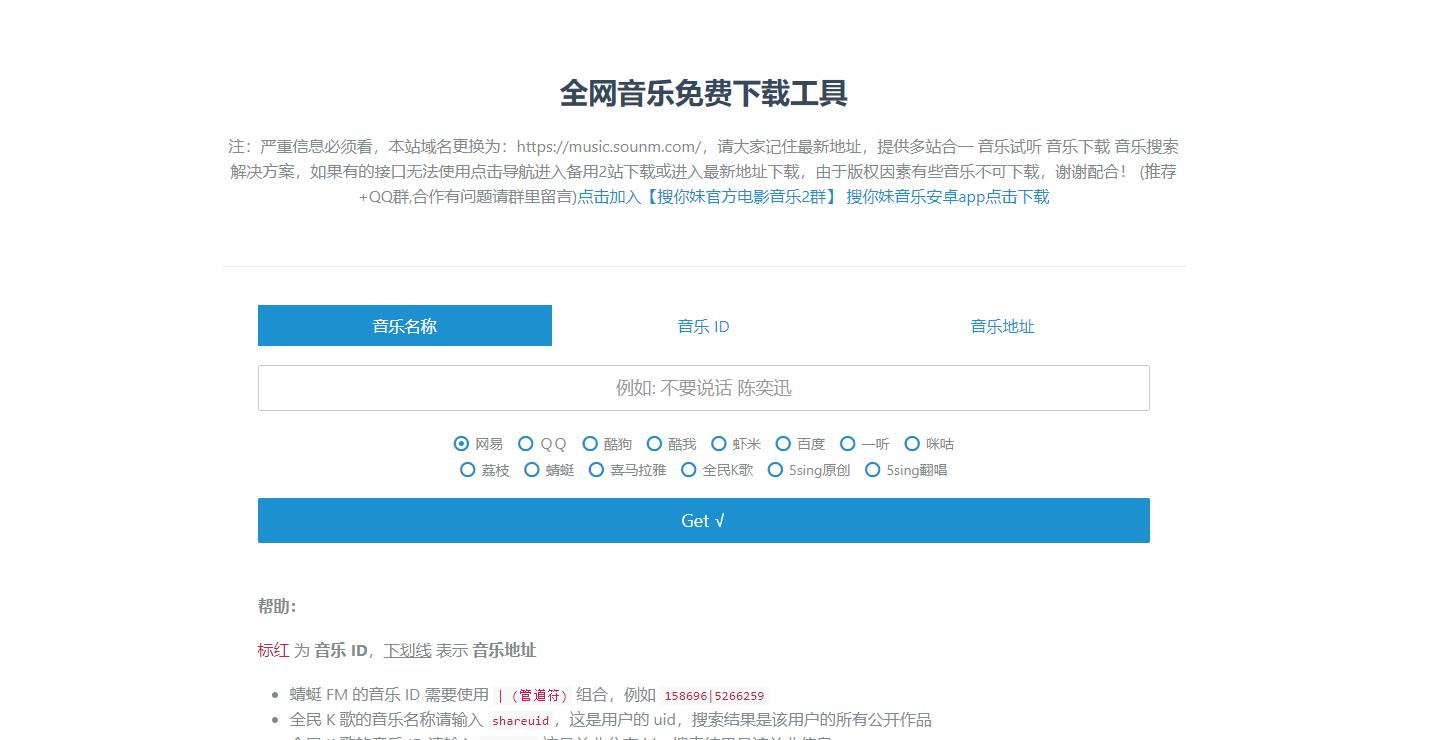This screenshot has width=1436, height=740.
Task: Open the 音乐地址 tab
Action: tap(1002, 325)
